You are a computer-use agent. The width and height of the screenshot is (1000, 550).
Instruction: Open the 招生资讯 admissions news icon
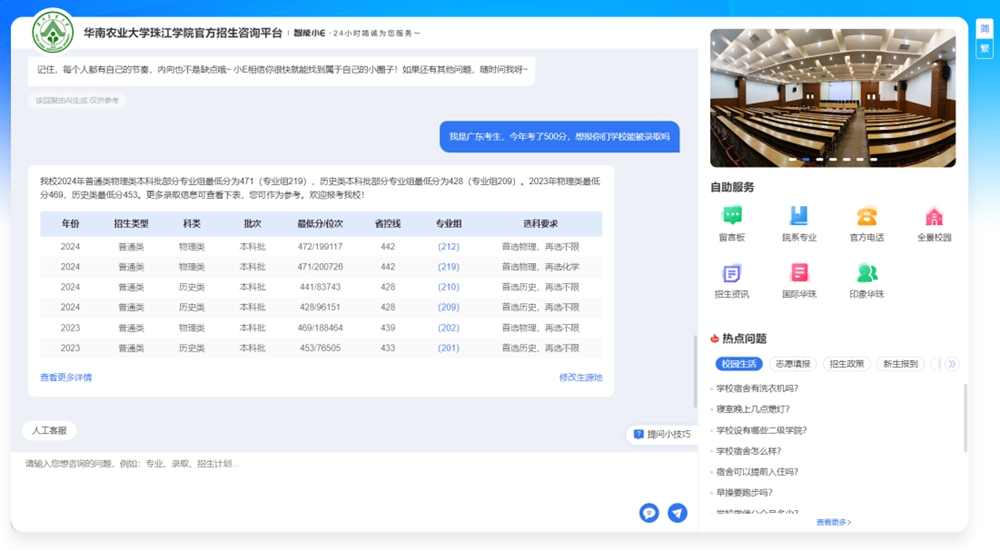(x=732, y=274)
